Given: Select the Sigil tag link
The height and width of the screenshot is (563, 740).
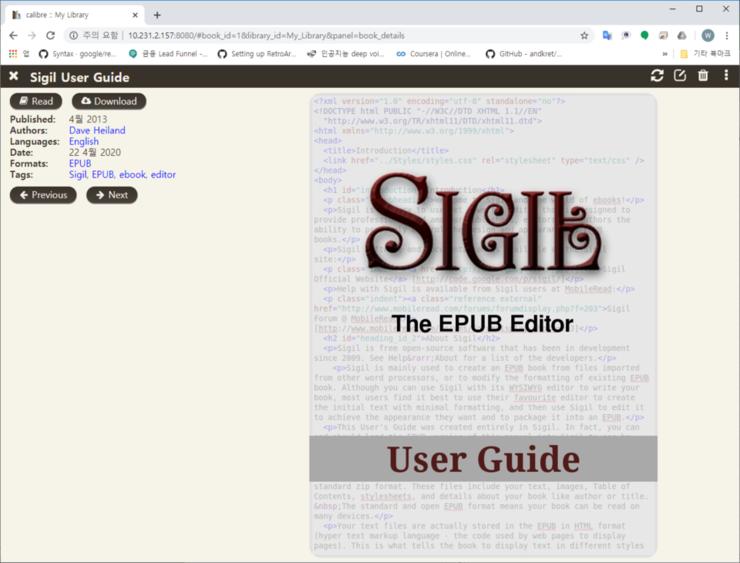Looking at the screenshot, I should point(78,174).
